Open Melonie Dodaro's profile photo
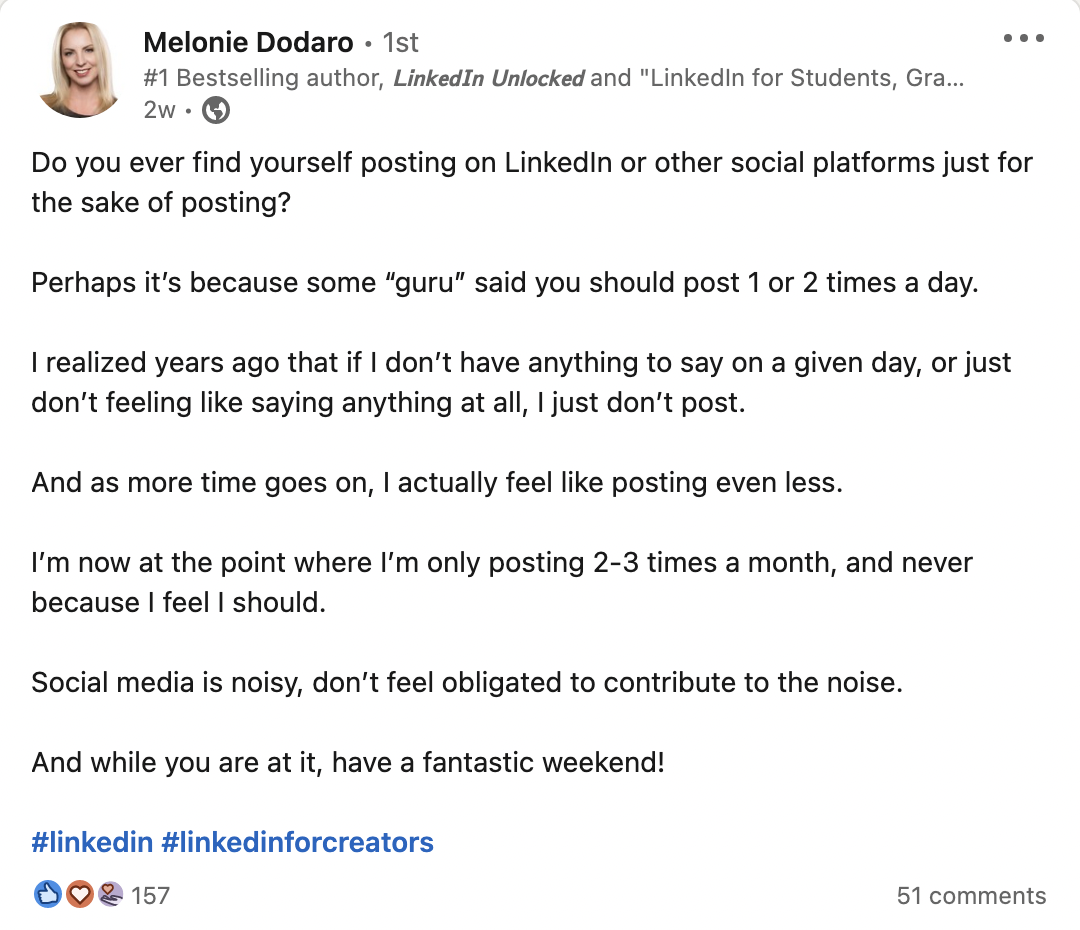This screenshot has height=930, width=1080. click(x=79, y=68)
